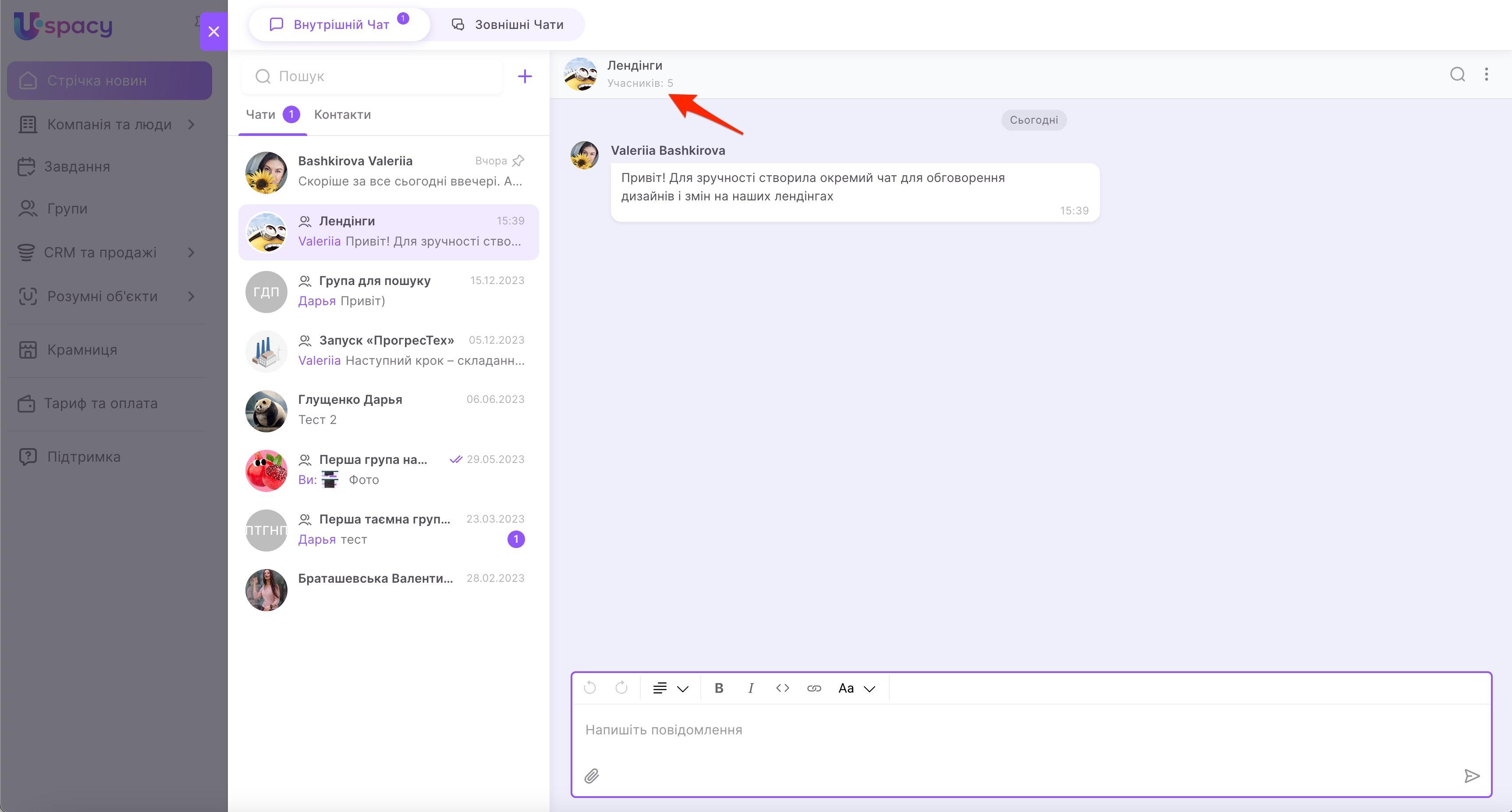Open the Aa font size dropdown

pos(856,688)
